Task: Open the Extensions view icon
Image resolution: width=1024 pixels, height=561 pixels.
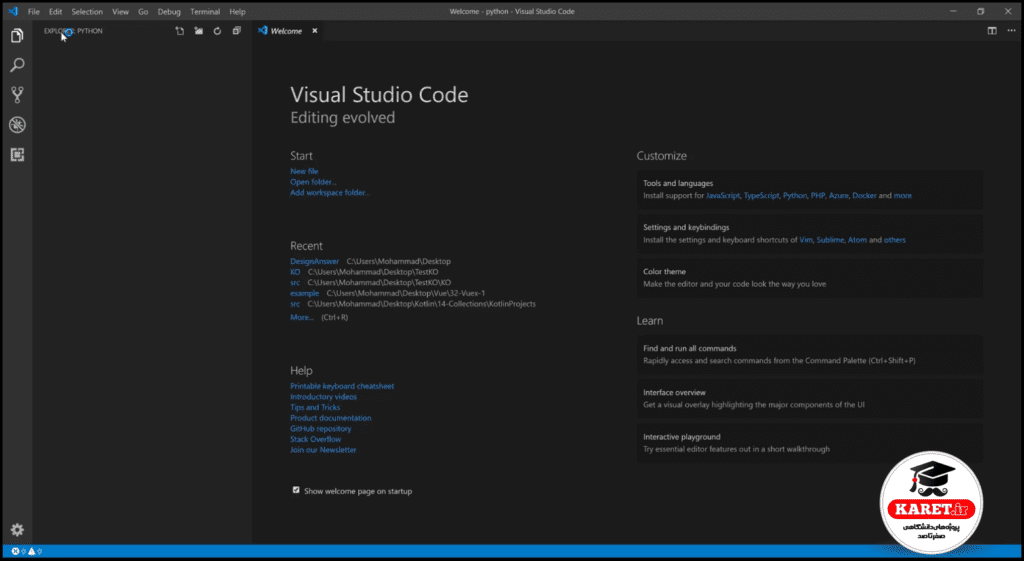Action: [17, 155]
